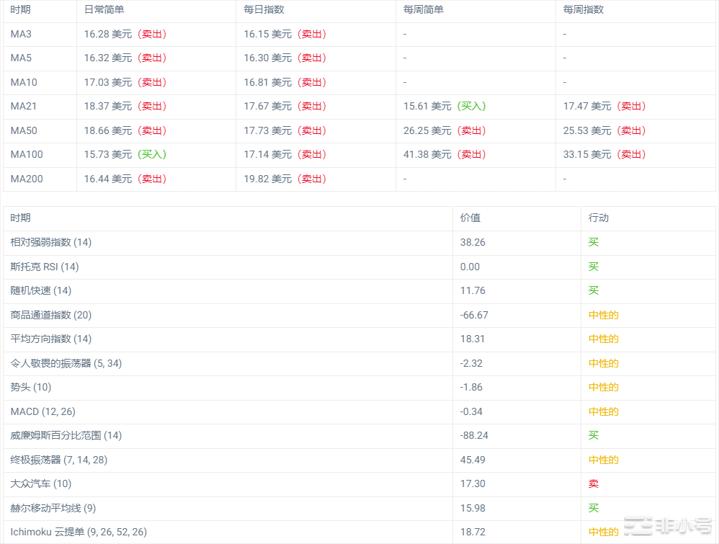Image resolution: width=719 pixels, height=544 pixels.
Task: Click the red 卖 action for 大众汽车 (10)
Action: tap(594, 484)
